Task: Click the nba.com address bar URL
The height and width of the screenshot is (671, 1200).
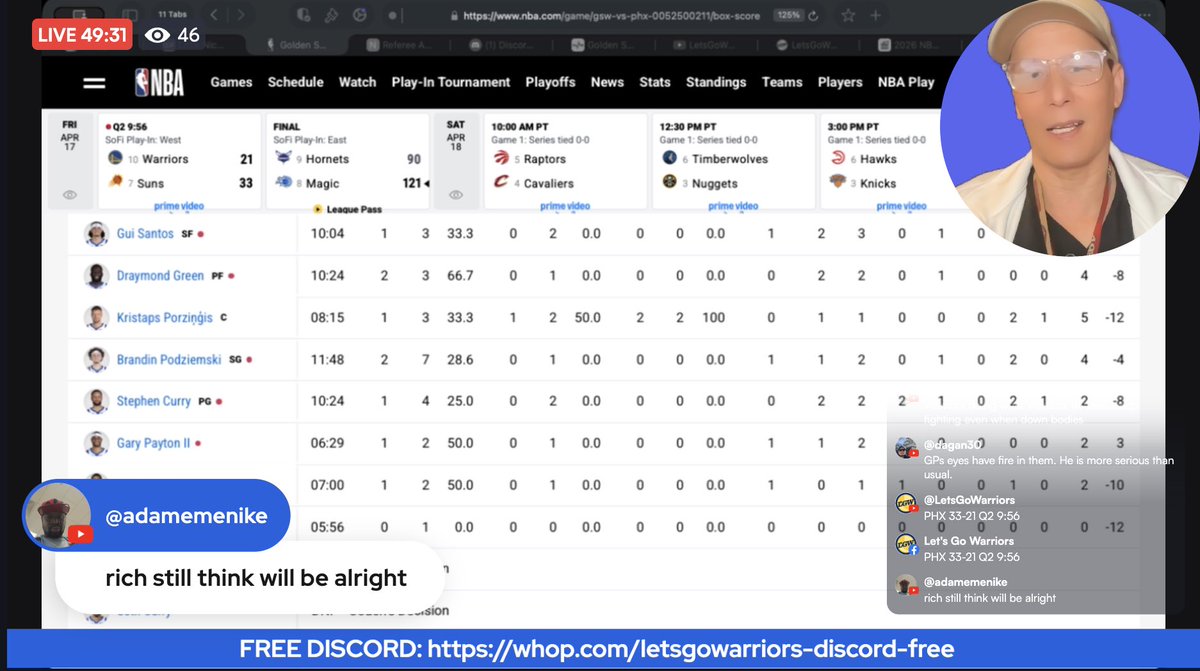Action: click(x=614, y=16)
